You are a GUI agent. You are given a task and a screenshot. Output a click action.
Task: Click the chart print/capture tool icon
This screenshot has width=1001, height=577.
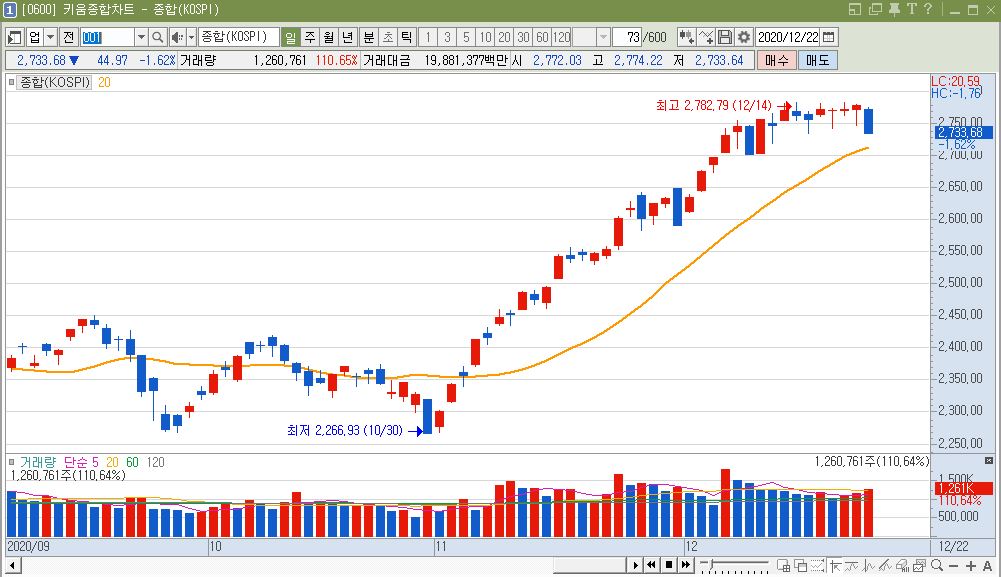(x=919, y=566)
